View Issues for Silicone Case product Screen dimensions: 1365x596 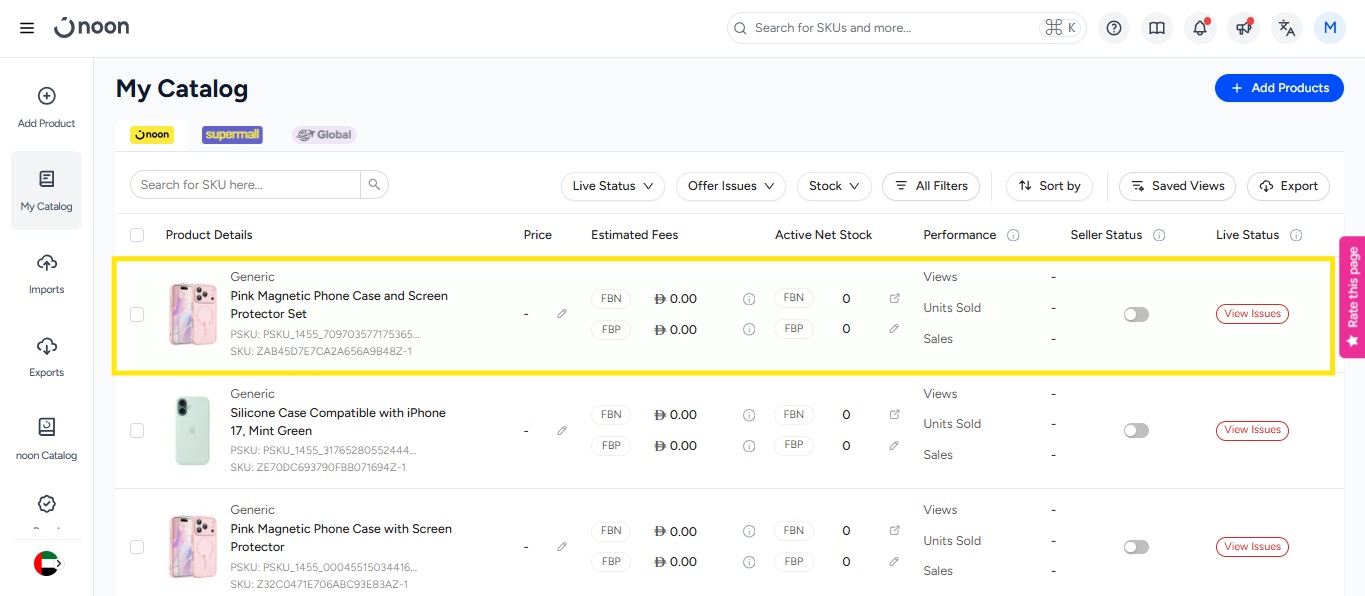coord(1252,430)
